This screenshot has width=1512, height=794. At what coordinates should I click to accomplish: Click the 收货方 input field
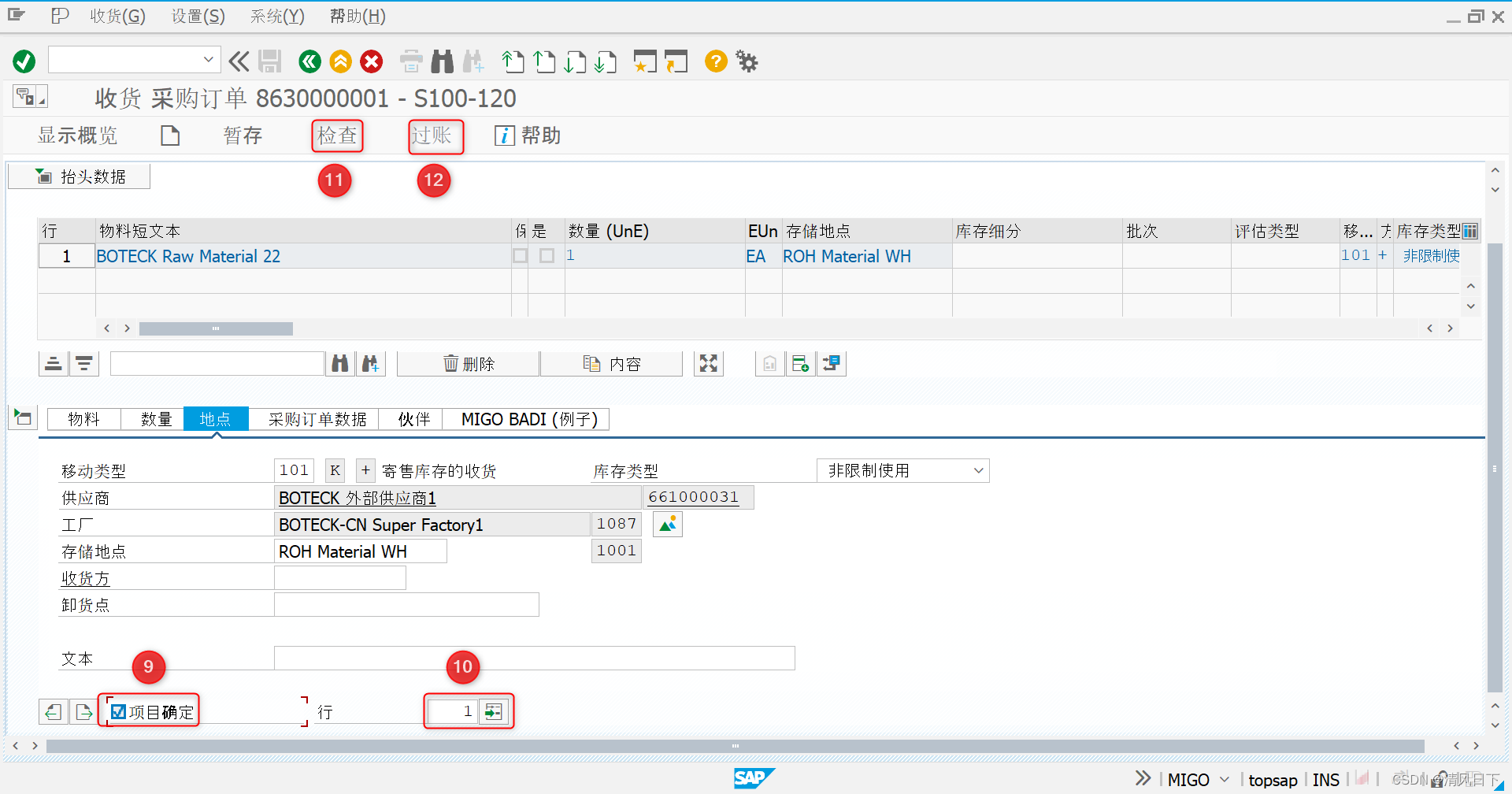340,577
